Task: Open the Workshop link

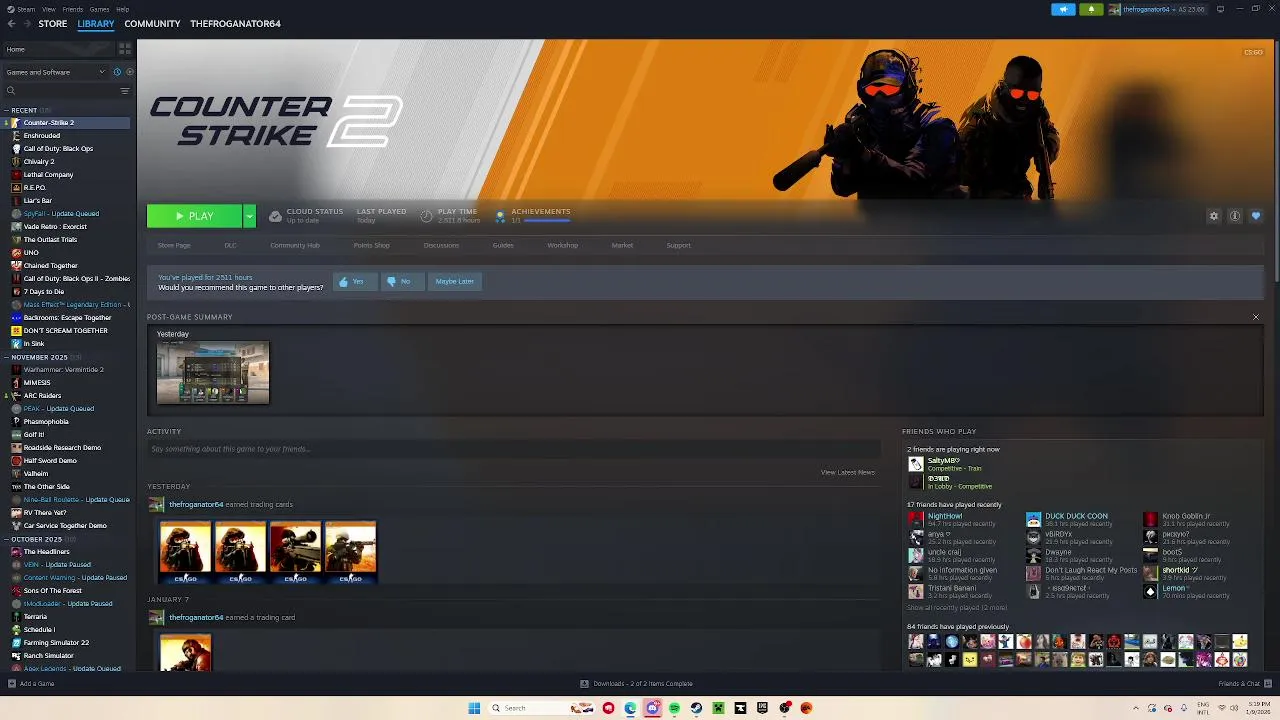Action: (562, 245)
